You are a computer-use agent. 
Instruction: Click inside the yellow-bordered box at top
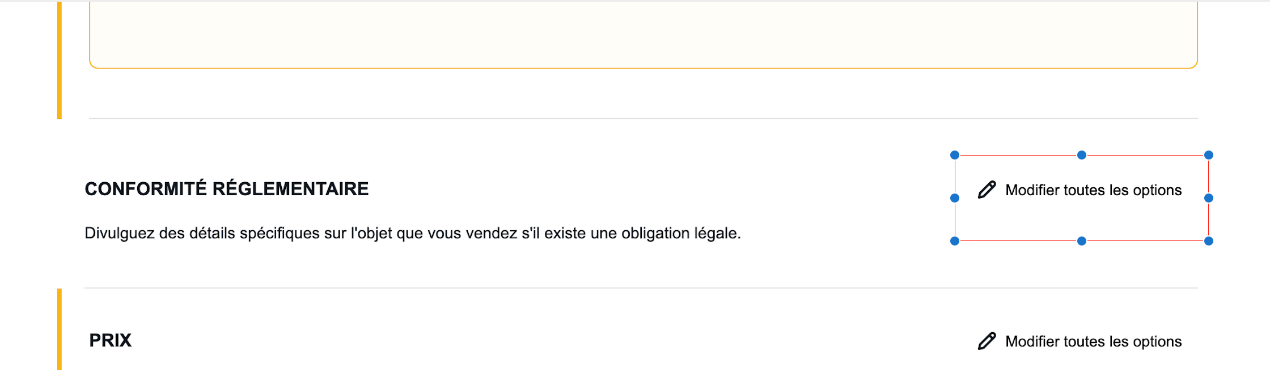pyautogui.click(x=643, y=34)
